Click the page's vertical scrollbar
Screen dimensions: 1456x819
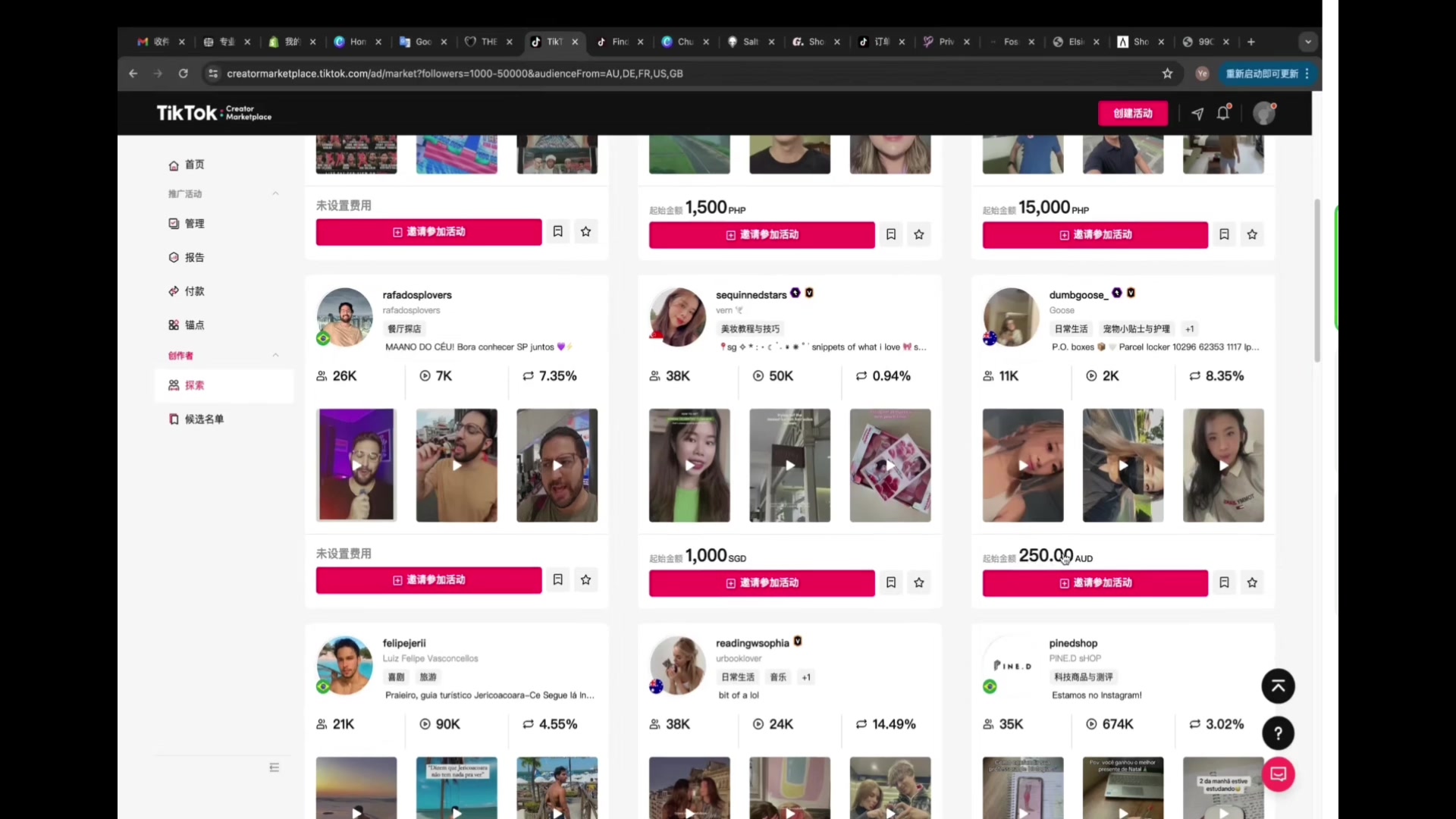pyautogui.click(x=1317, y=281)
